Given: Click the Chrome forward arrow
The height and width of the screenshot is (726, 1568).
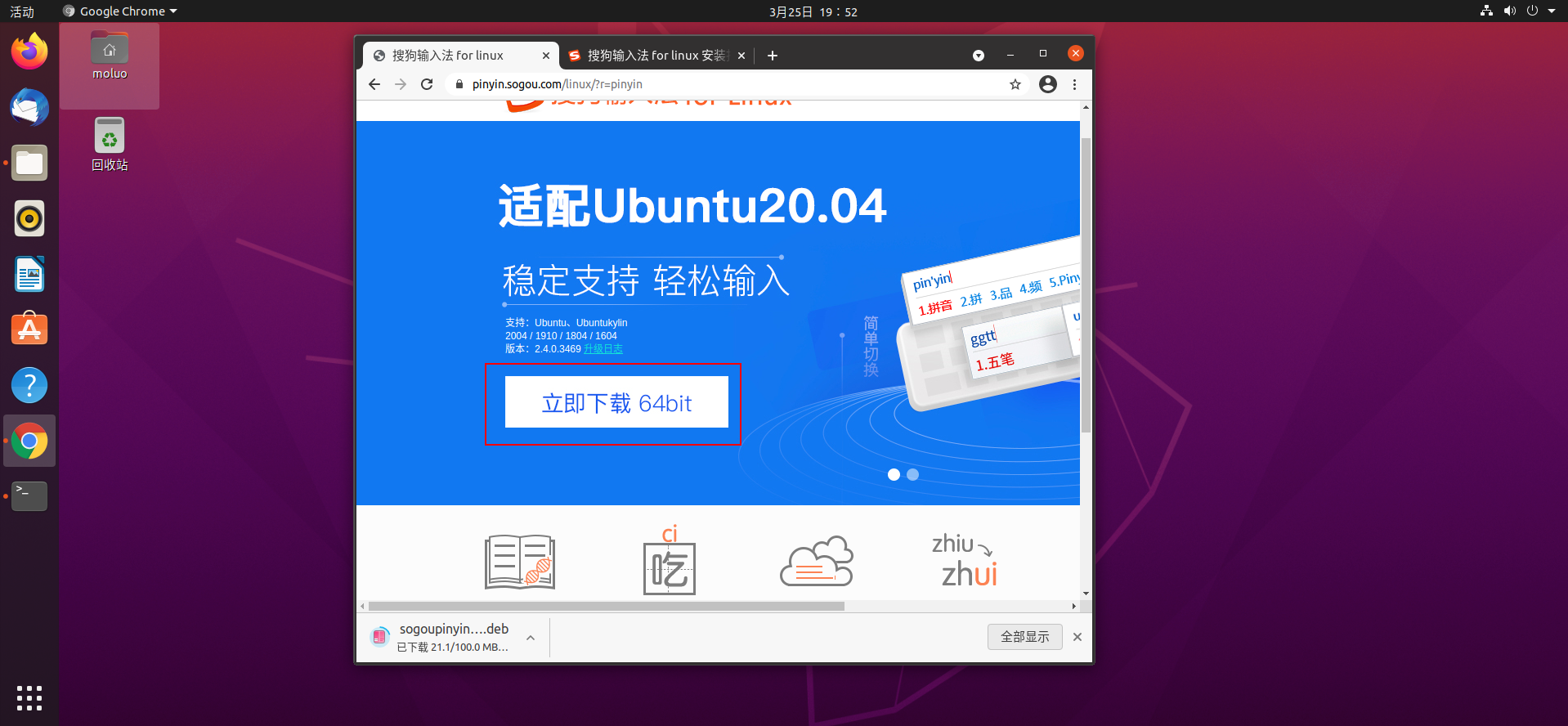Looking at the screenshot, I should click(401, 84).
